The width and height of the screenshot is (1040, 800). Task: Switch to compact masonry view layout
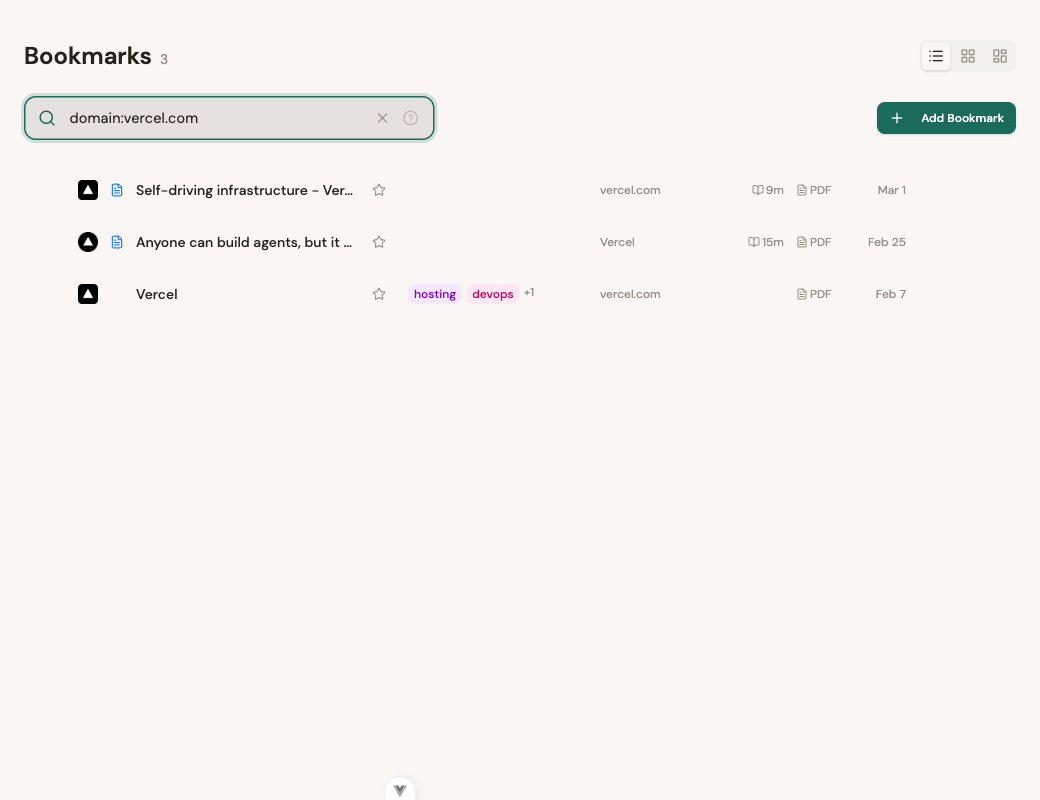[x=999, y=56]
